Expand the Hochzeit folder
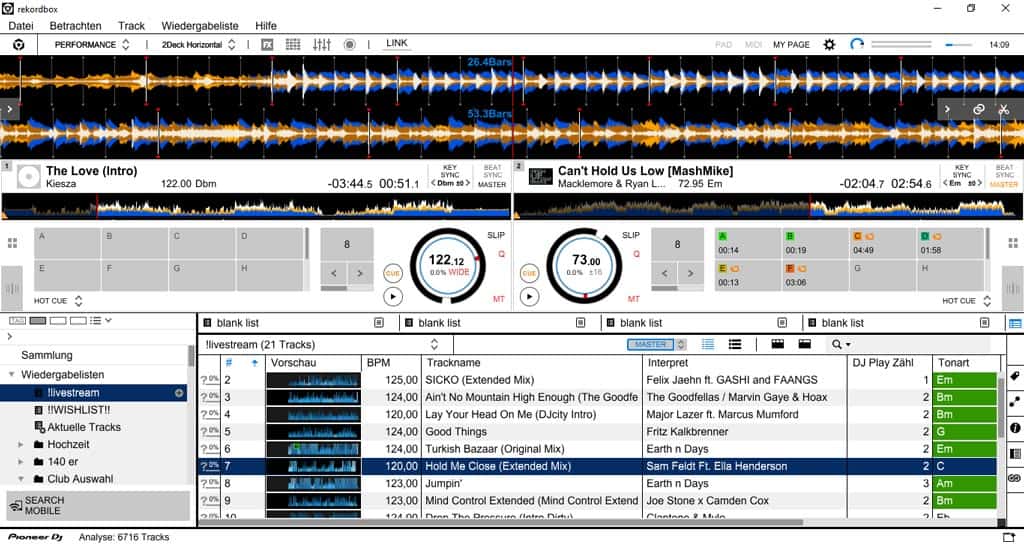 pyautogui.click(x=21, y=445)
